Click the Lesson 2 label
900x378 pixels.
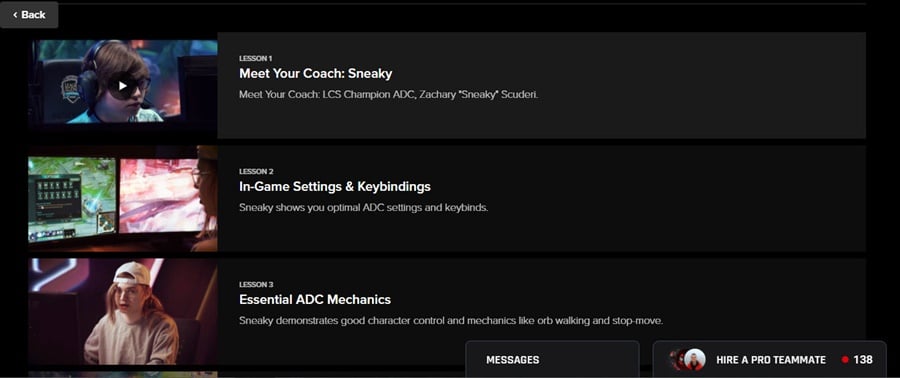(x=256, y=172)
